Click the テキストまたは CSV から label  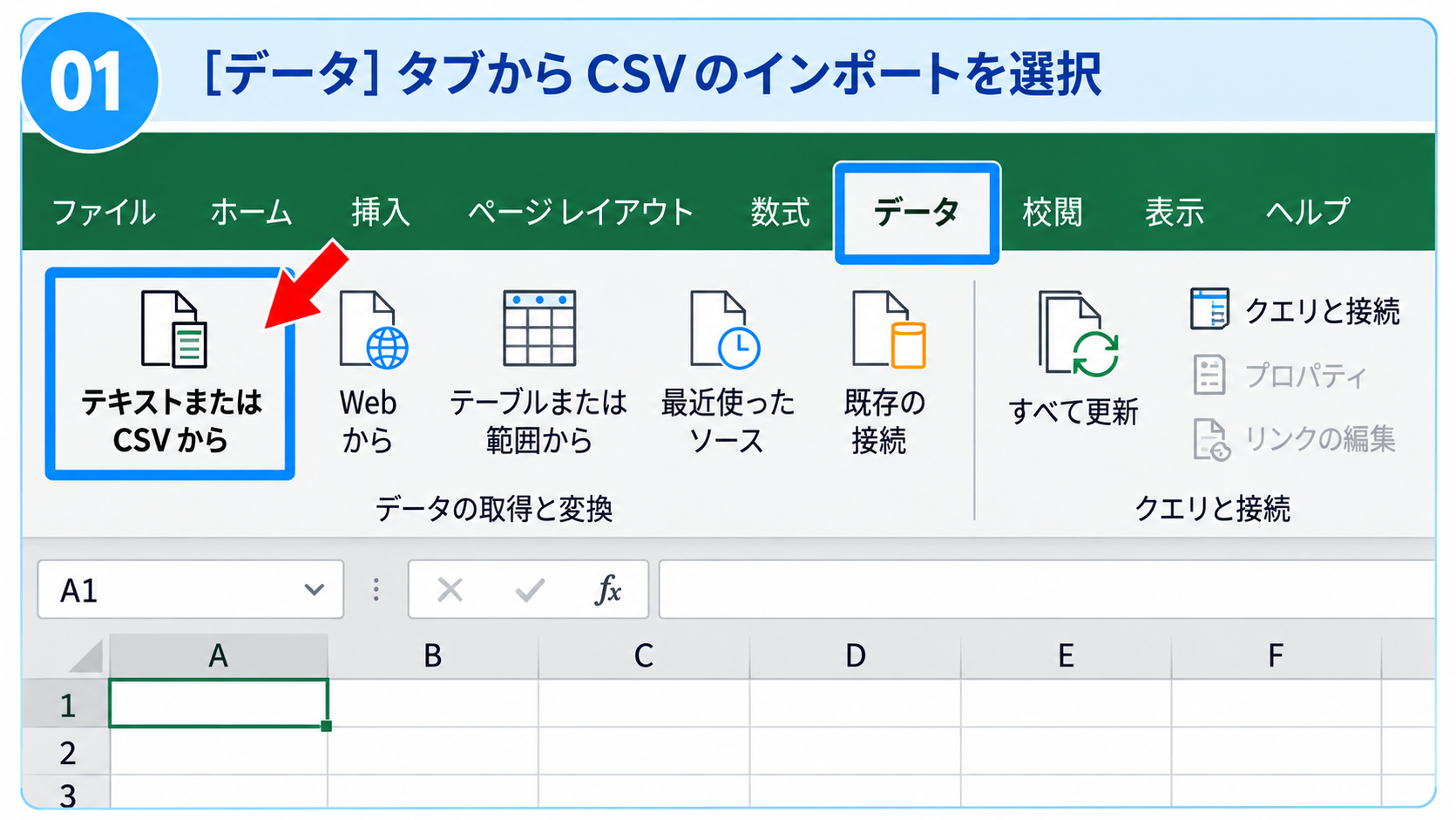click(171, 421)
